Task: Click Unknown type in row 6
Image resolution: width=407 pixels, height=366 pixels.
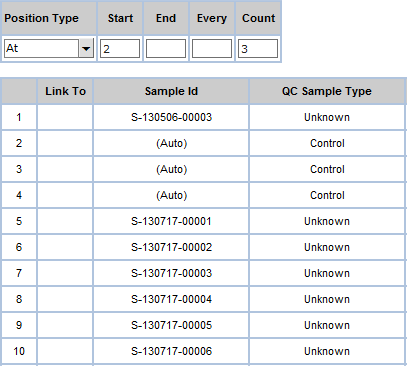Action: click(x=327, y=247)
